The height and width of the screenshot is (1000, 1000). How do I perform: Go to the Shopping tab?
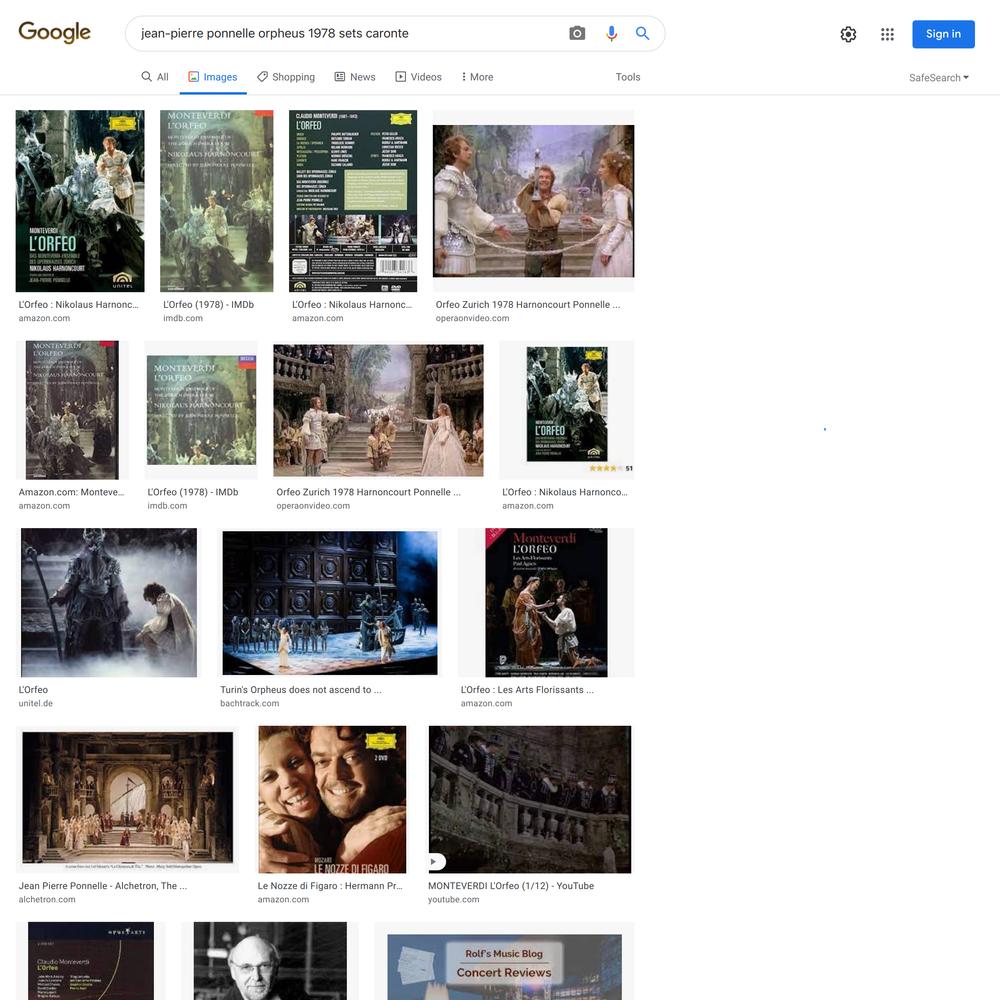286,77
